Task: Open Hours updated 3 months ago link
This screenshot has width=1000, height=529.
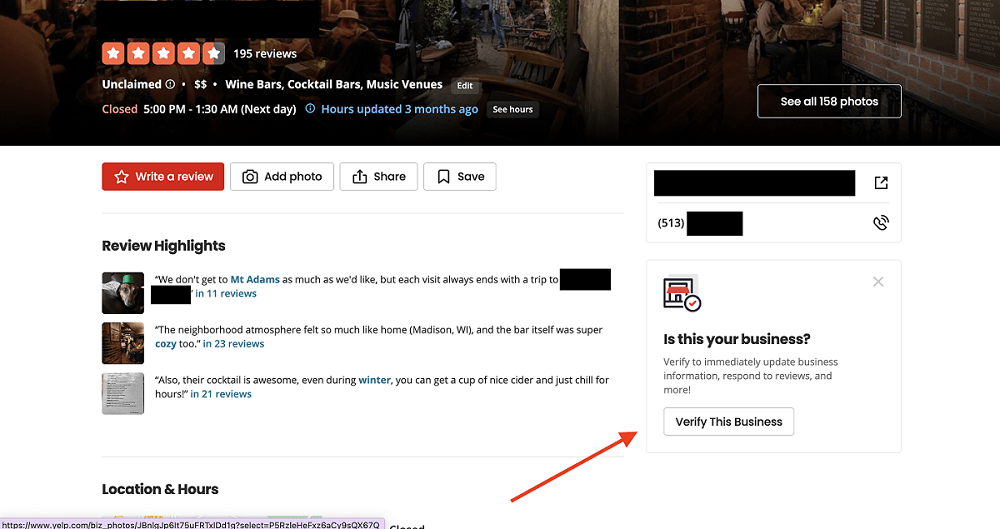Action: 399,109
